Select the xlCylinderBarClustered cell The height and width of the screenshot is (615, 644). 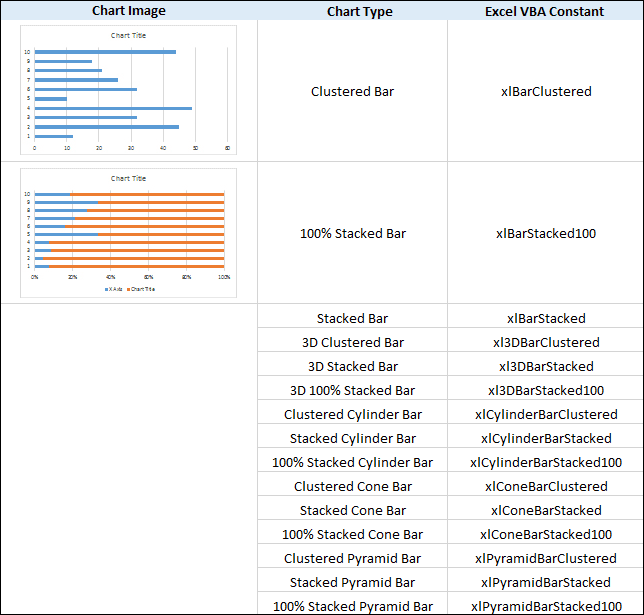[x=546, y=414]
